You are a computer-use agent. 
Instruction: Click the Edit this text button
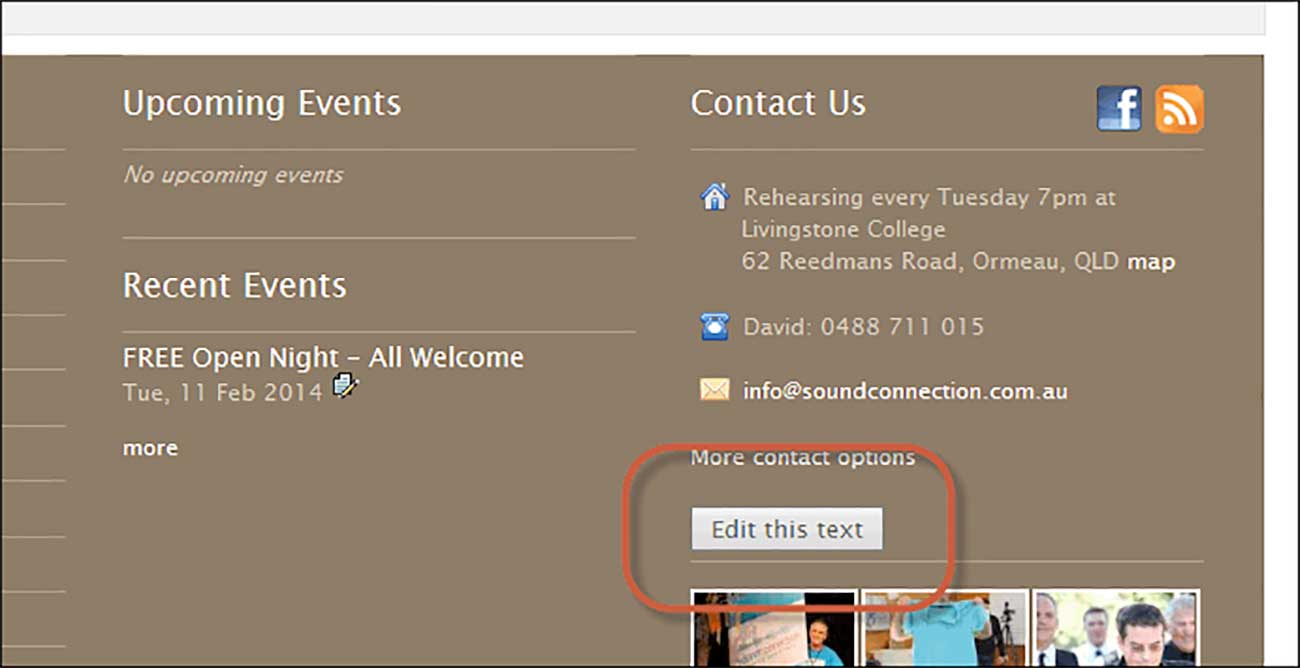tap(787, 529)
